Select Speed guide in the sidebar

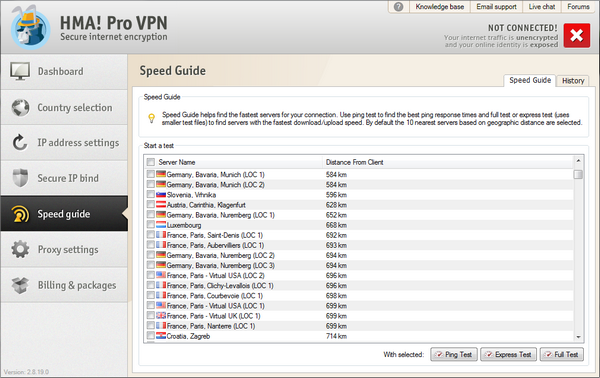[64, 214]
